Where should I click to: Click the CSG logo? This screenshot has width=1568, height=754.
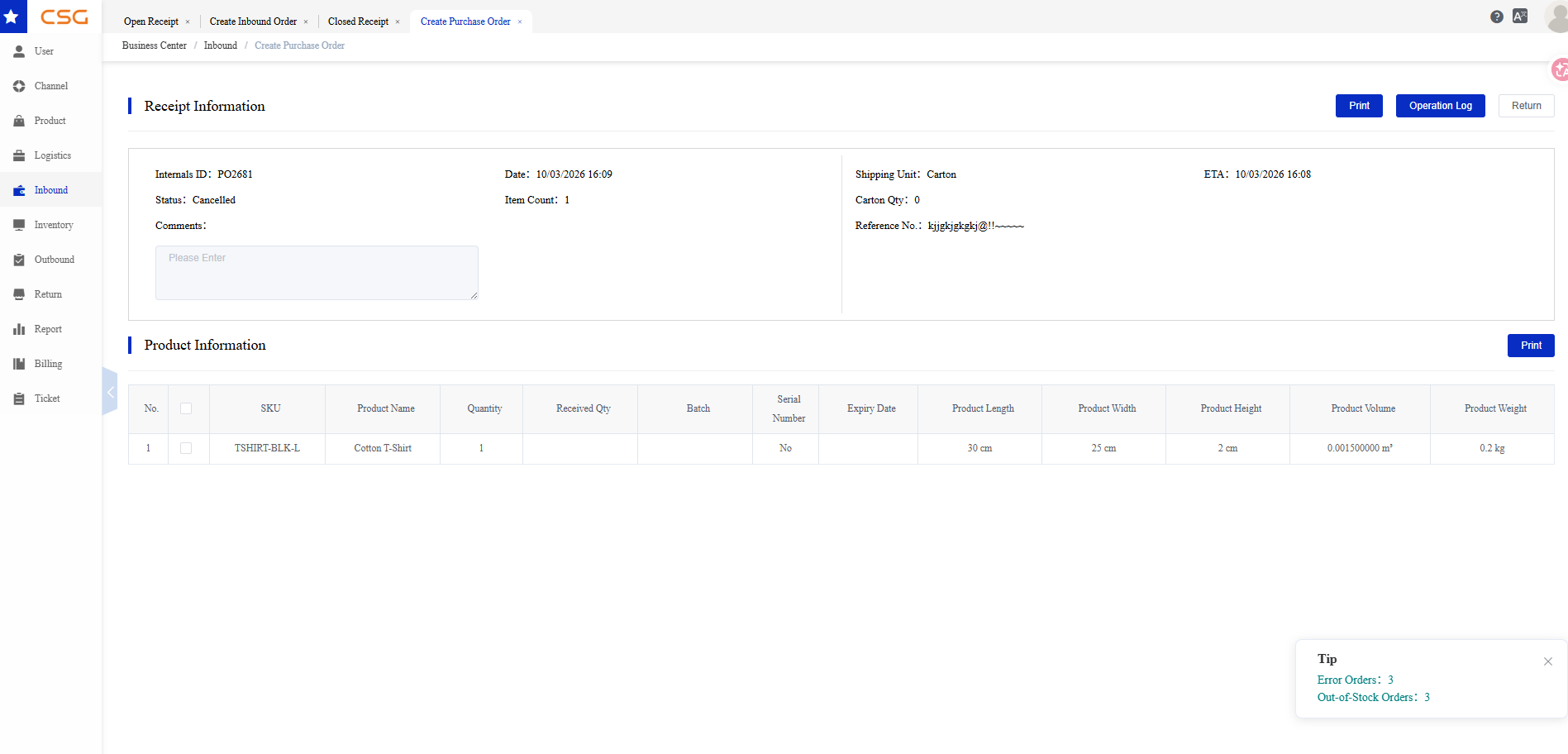[x=64, y=17]
